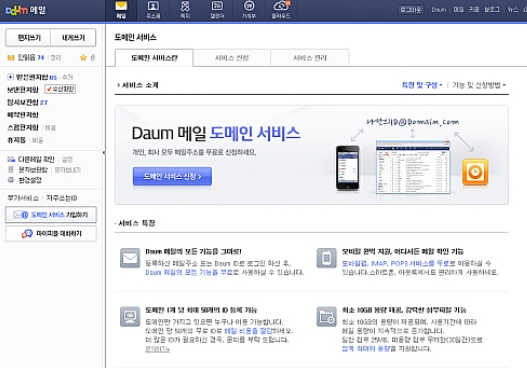Click 내게쓰기 write-to-self button

[73, 38]
